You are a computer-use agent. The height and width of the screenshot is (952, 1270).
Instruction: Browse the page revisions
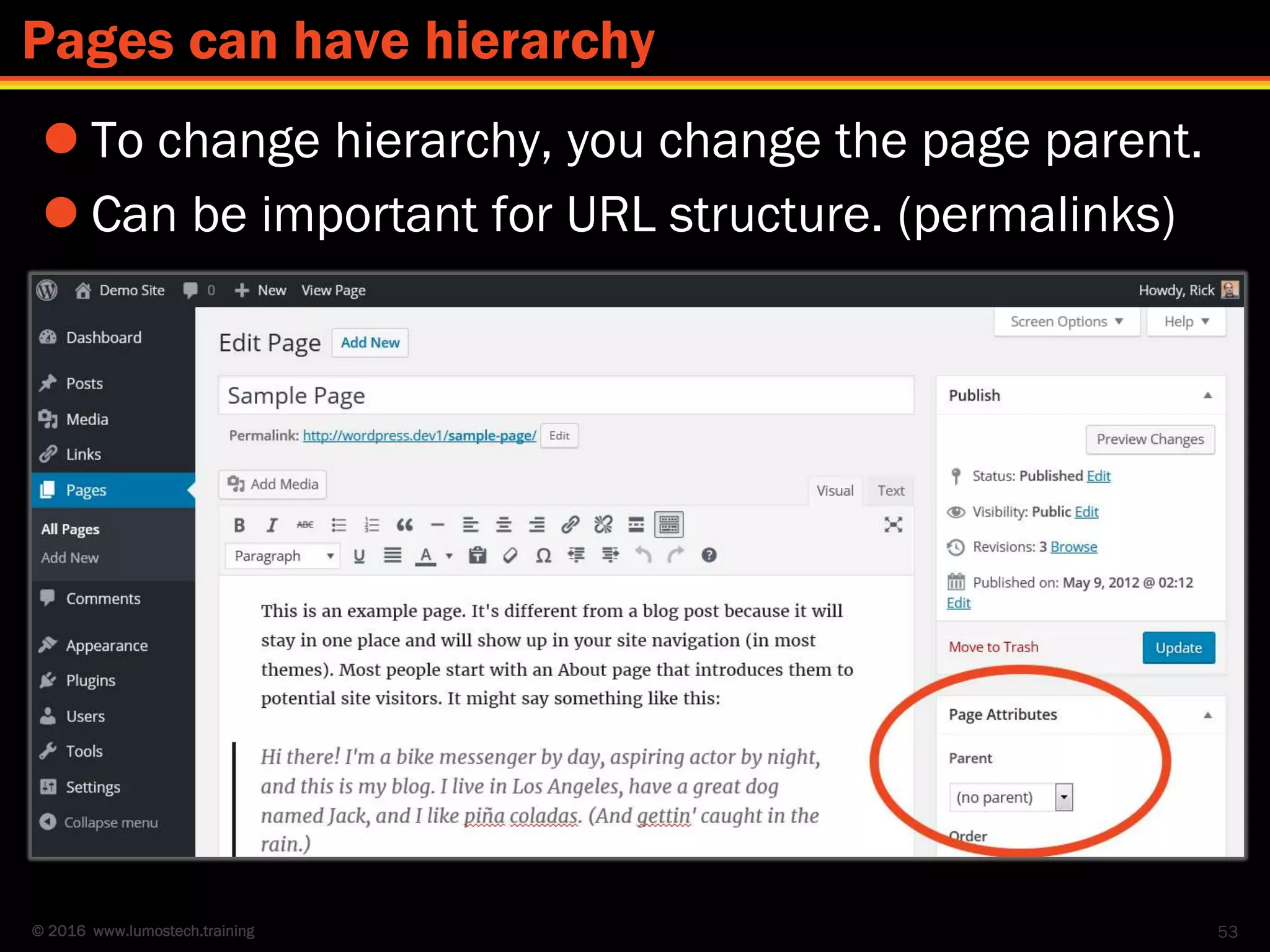[1073, 547]
